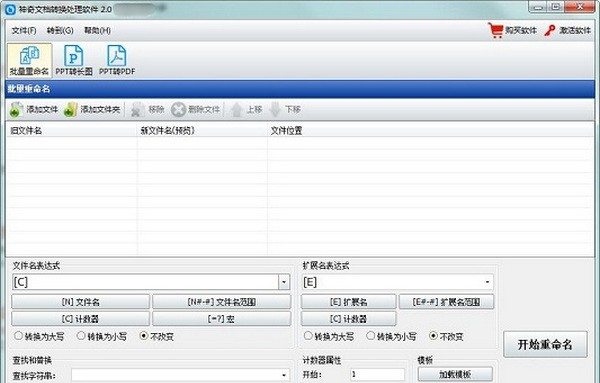
Task: Select filename 转换为小写 radio button
Action: pos(81,336)
